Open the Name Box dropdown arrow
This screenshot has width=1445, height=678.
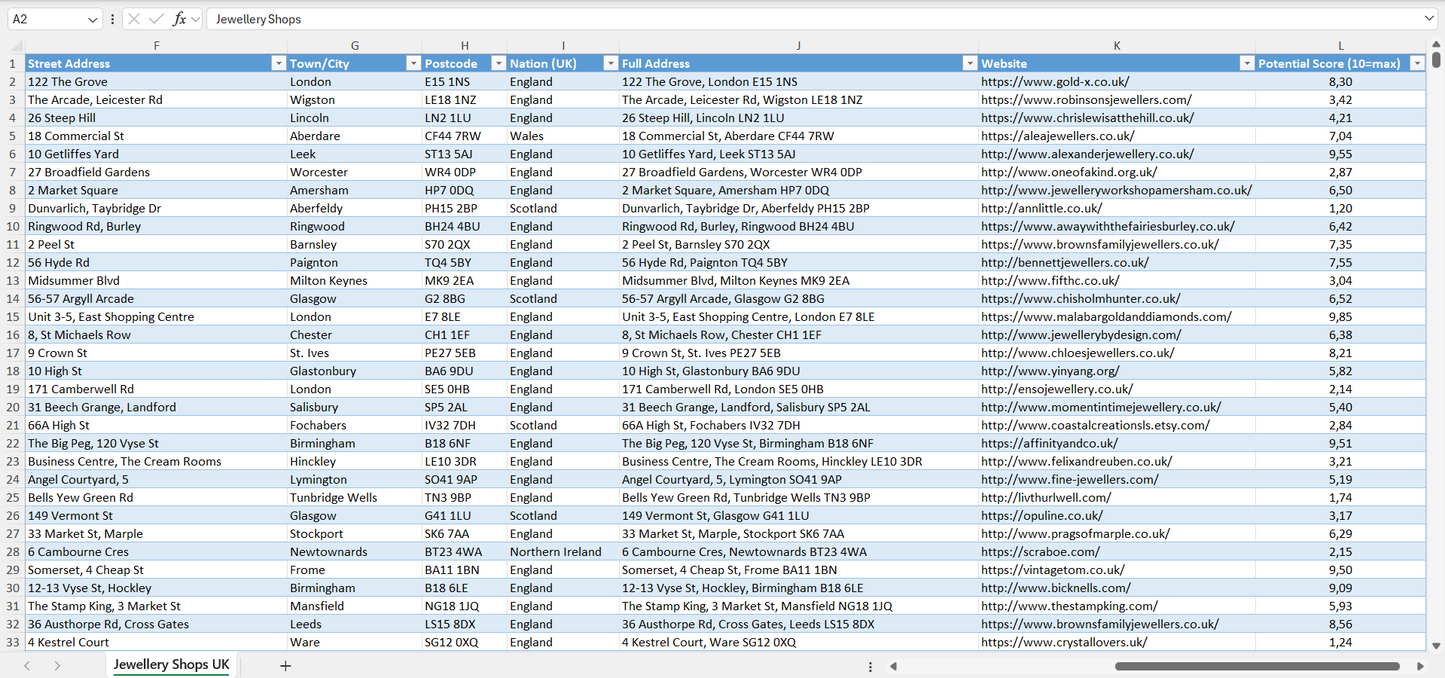pyautogui.click(x=93, y=19)
